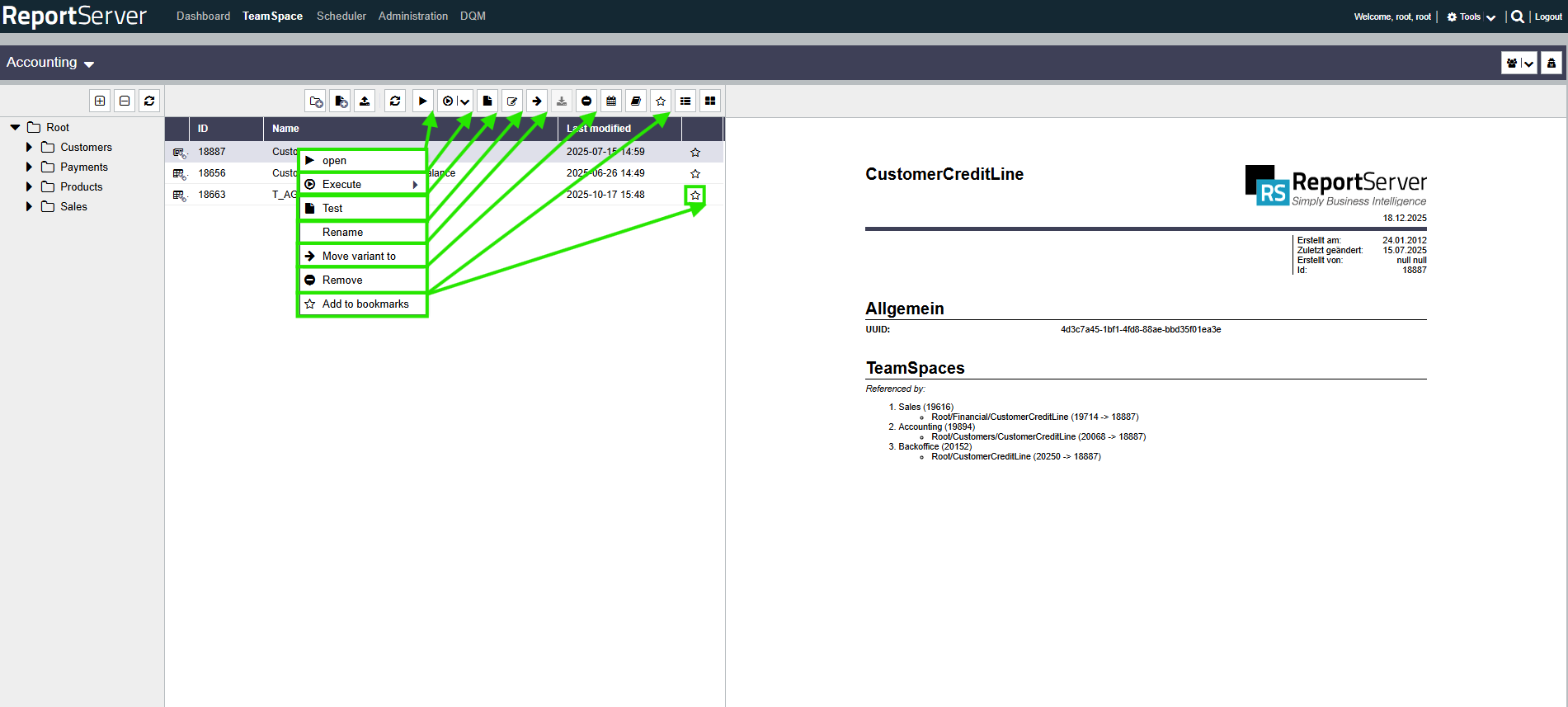The image size is (1568, 707).
Task: Open the search magnifier in header
Action: coord(1517,16)
